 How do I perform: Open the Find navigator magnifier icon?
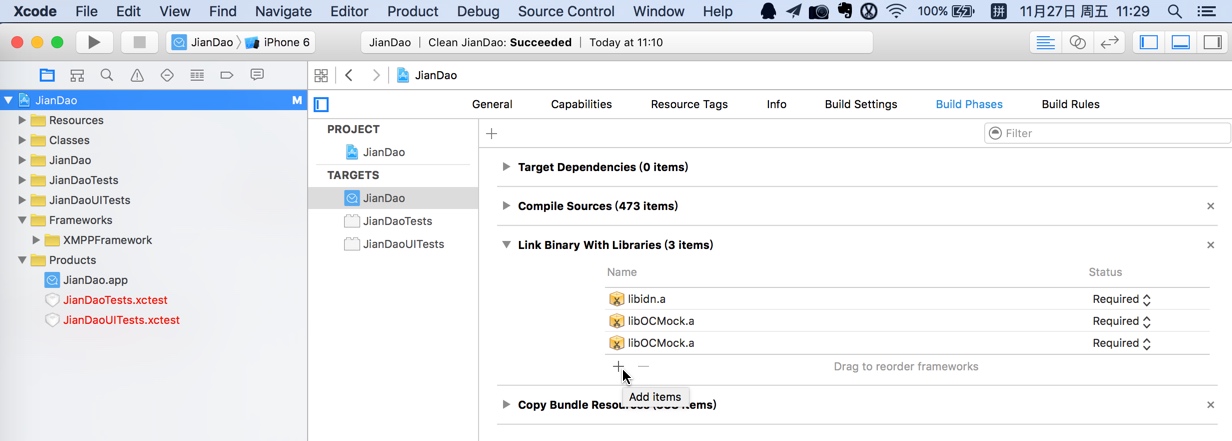pyautogui.click(x=107, y=75)
